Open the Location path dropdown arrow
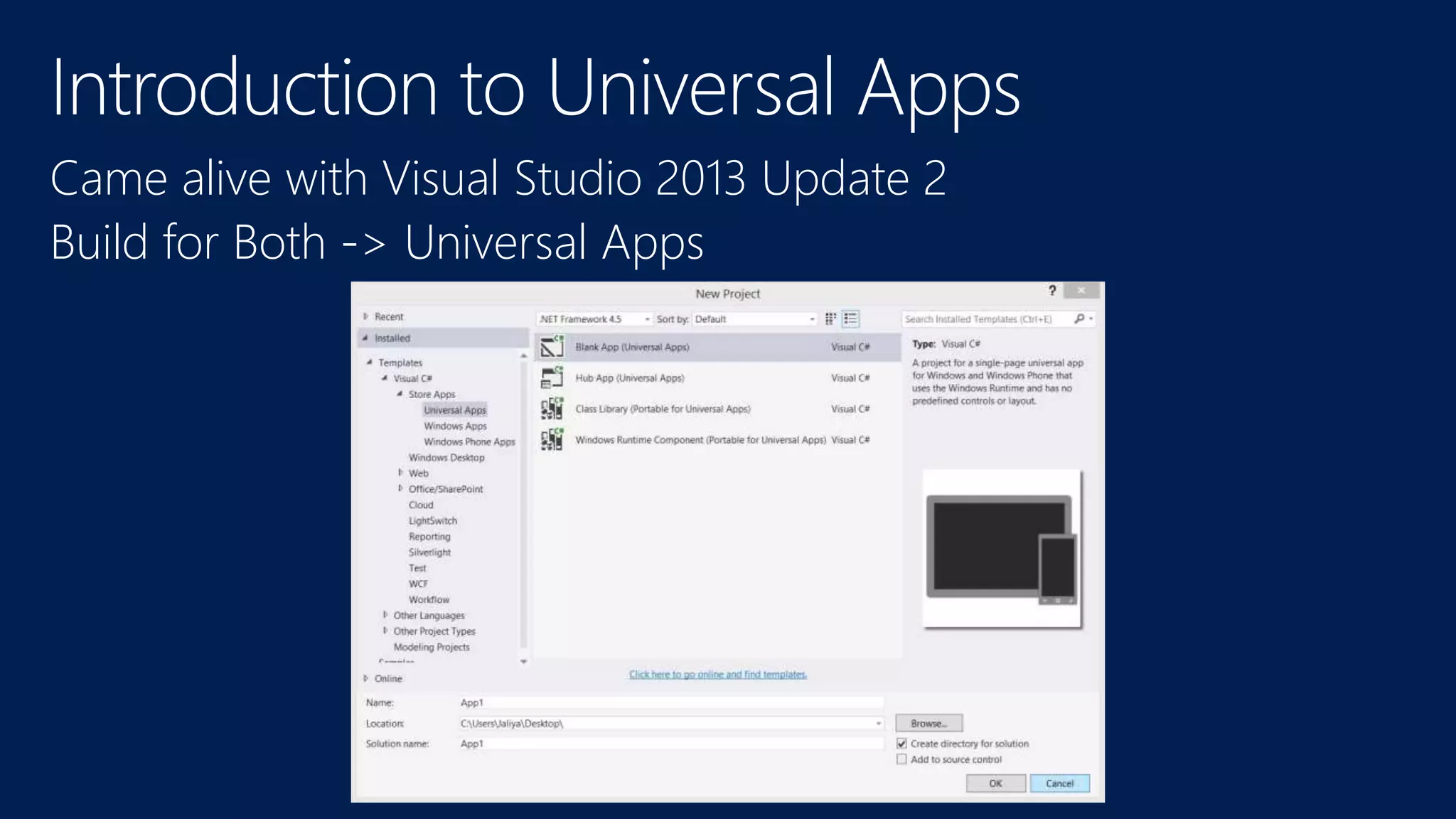Screen dimensions: 1456x819 [x=879, y=724]
